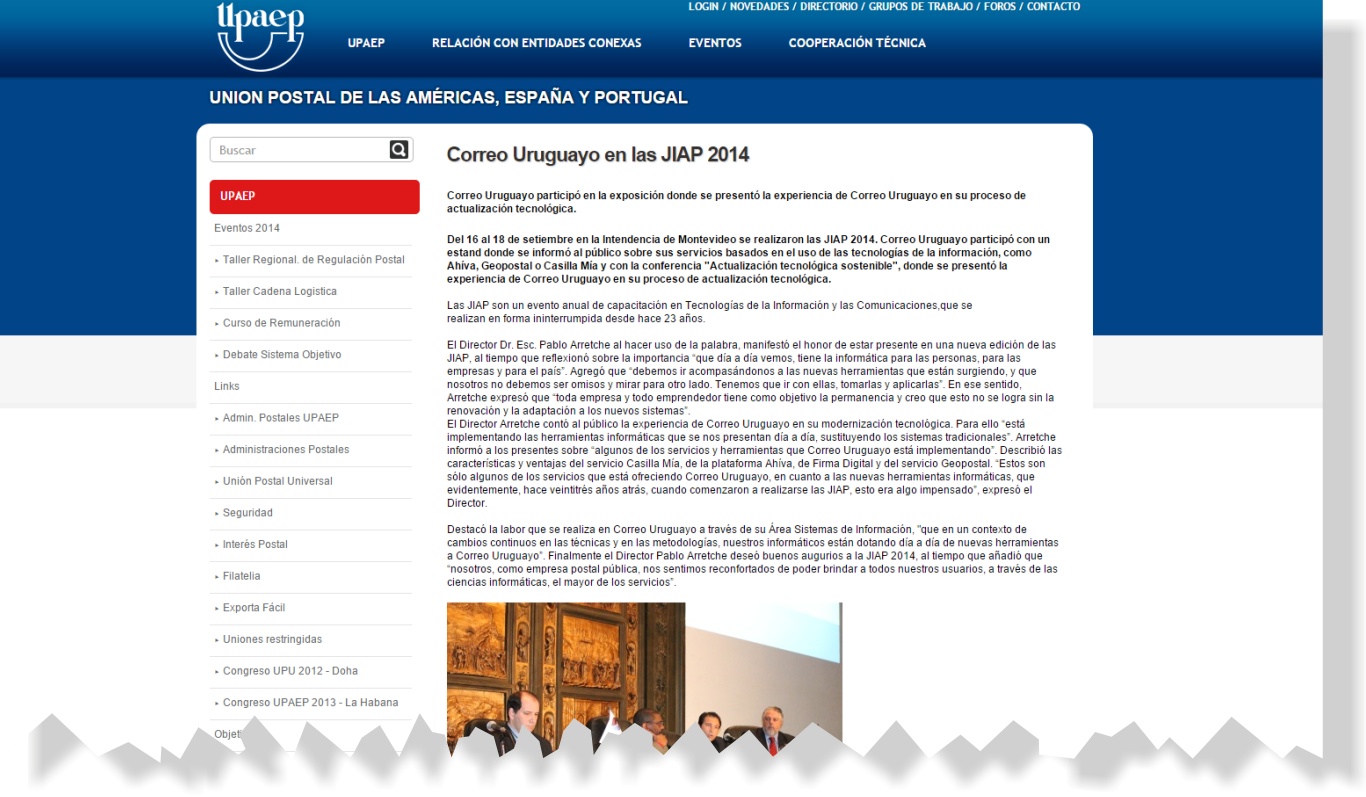Click the UPAEP logo
Image resolution: width=1366 pixels, height=797 pixels.
tap(260, 35)
